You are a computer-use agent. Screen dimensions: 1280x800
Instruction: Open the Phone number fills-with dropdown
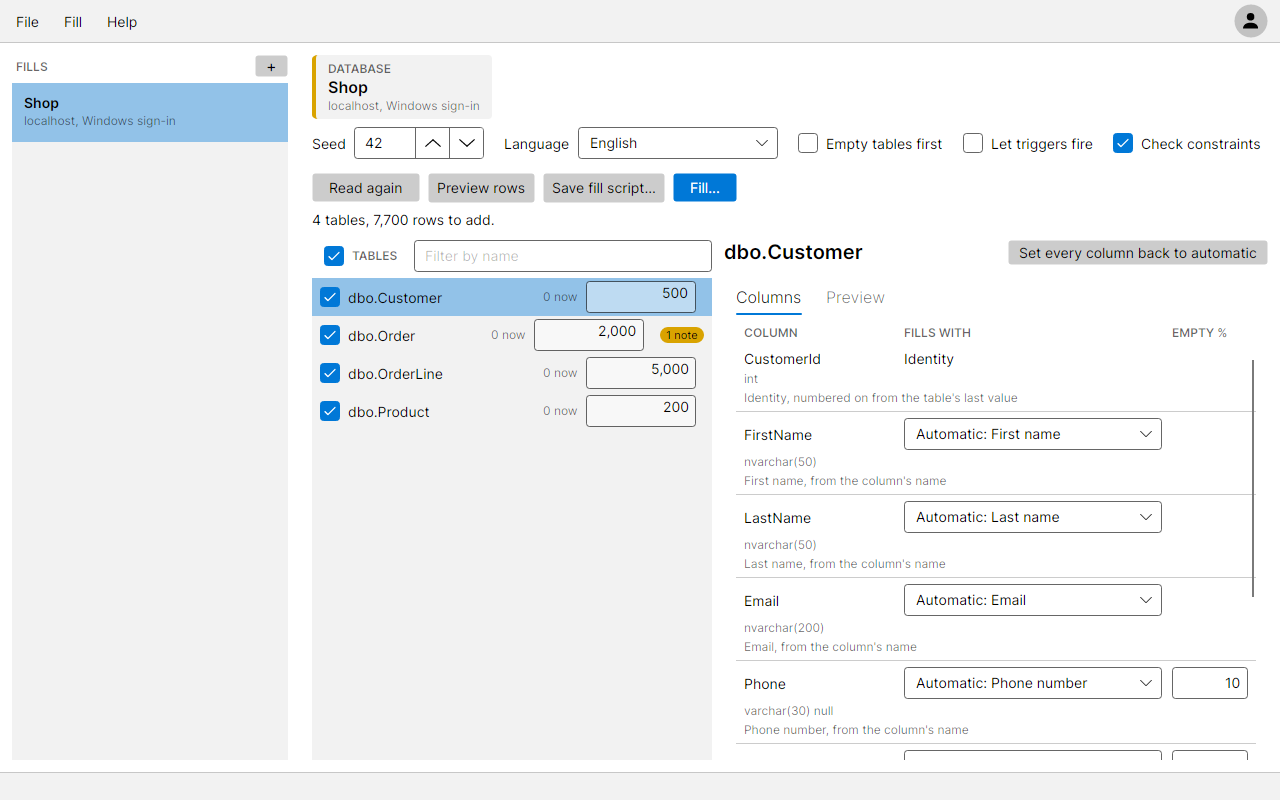click(x=1032, y=683)
